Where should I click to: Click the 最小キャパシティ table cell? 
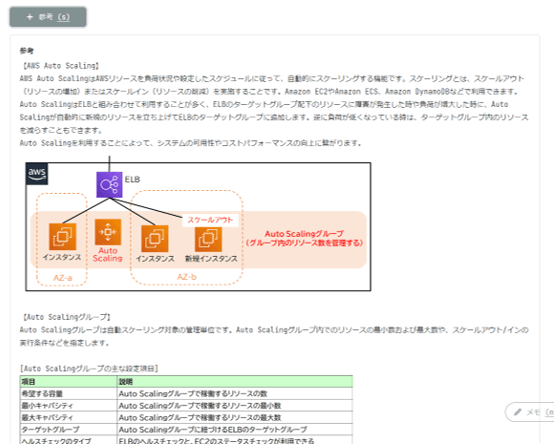(x=69, y=405)
